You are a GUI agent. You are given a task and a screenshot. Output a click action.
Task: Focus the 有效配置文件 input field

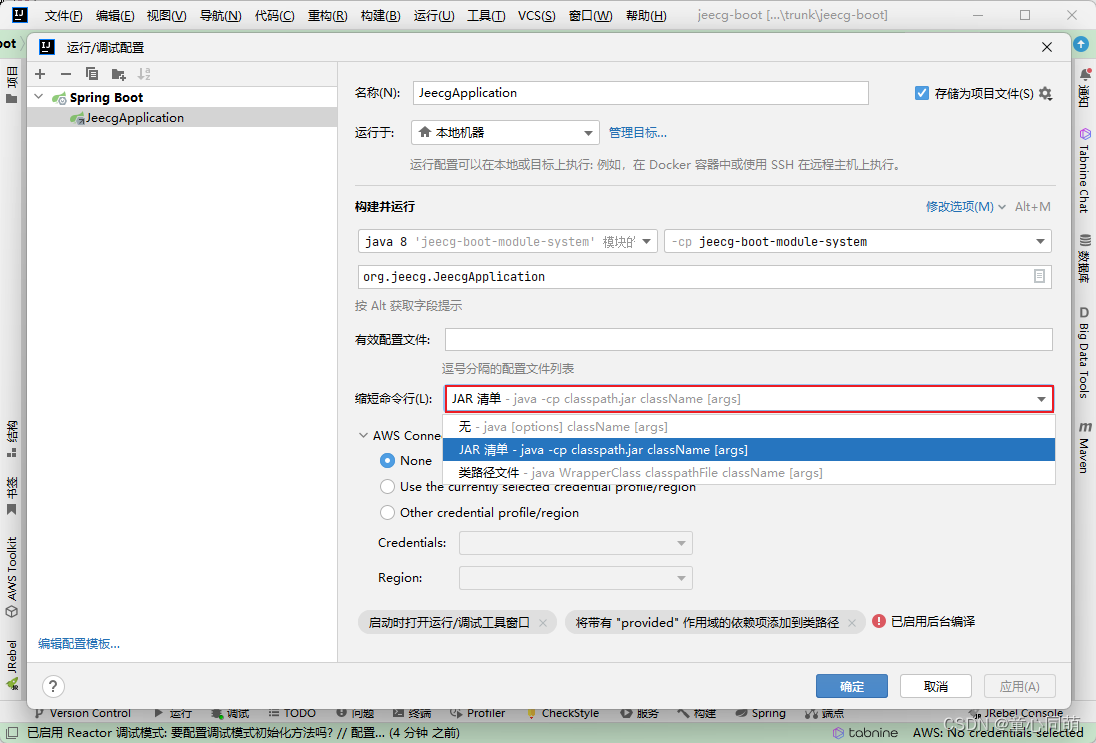(749, 340)
